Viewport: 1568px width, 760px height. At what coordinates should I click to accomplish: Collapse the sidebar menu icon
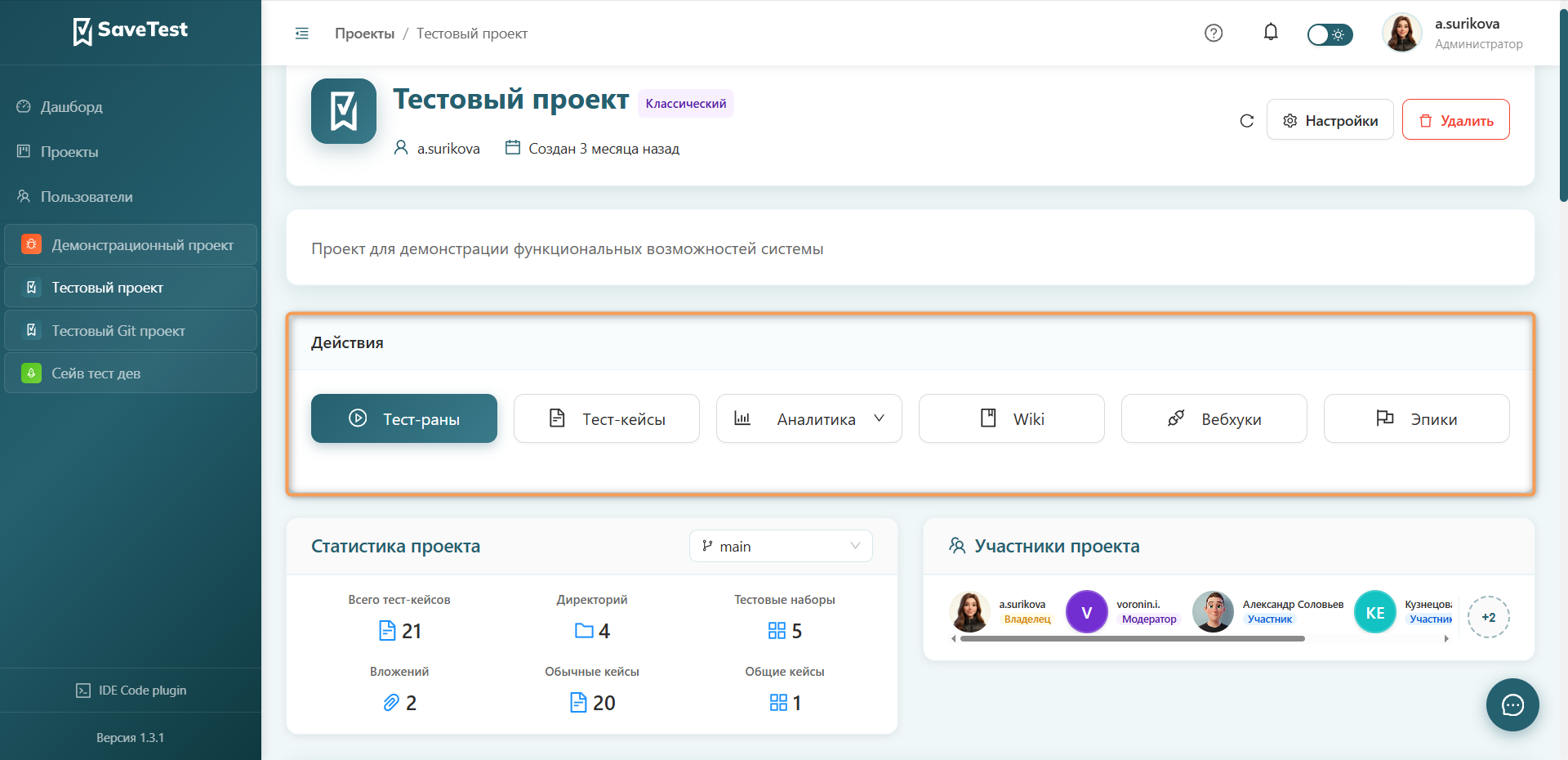[x=301, y=34]
